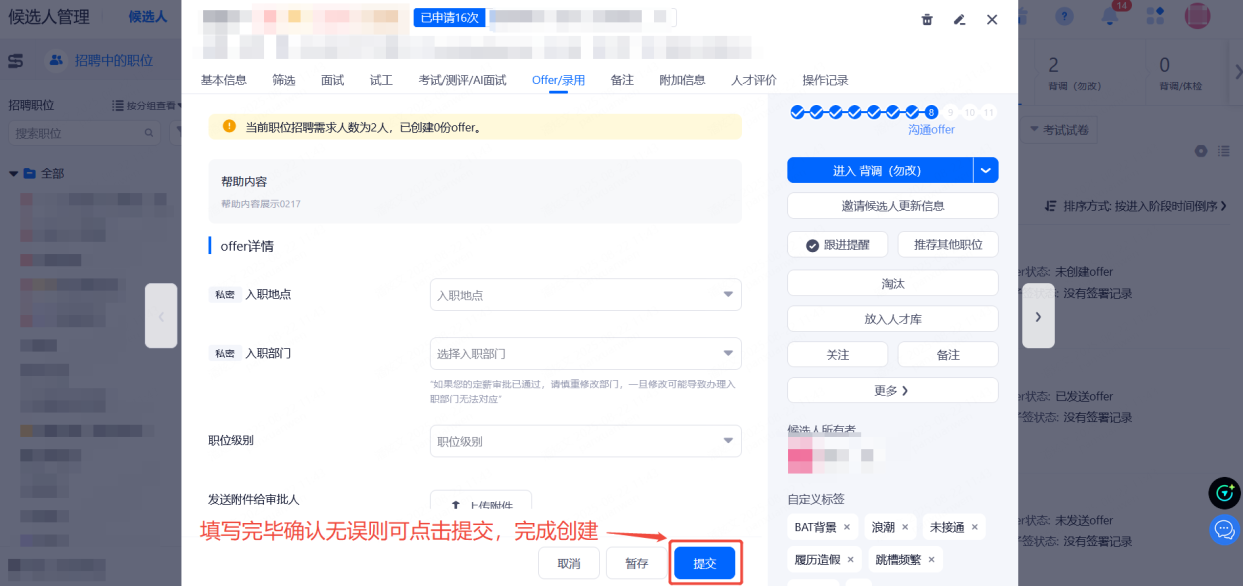Click the 暂存 save draft button
The image size is (1243, 586).
pos(637,563)
